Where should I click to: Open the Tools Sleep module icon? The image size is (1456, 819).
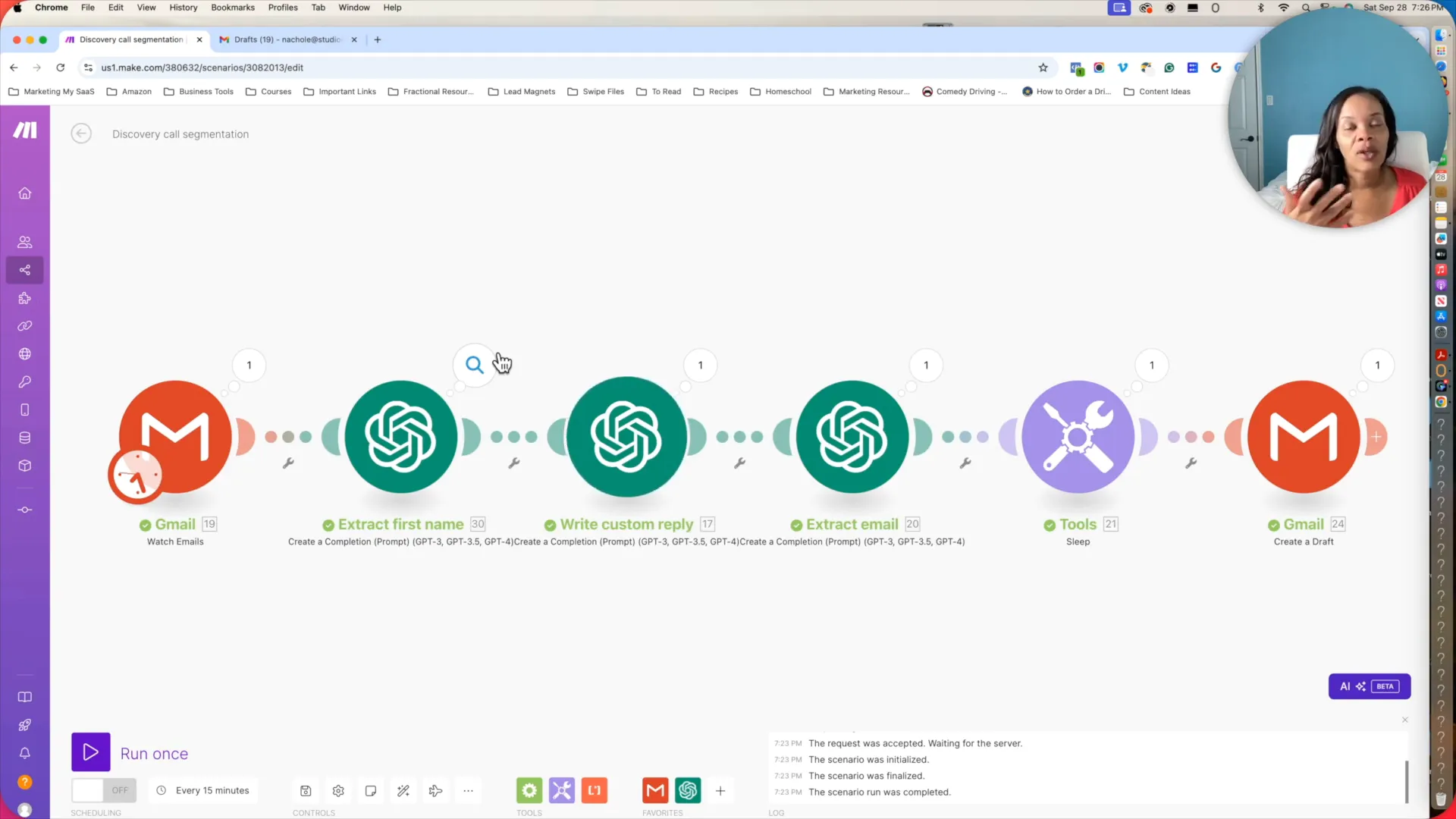point(1078,437)
